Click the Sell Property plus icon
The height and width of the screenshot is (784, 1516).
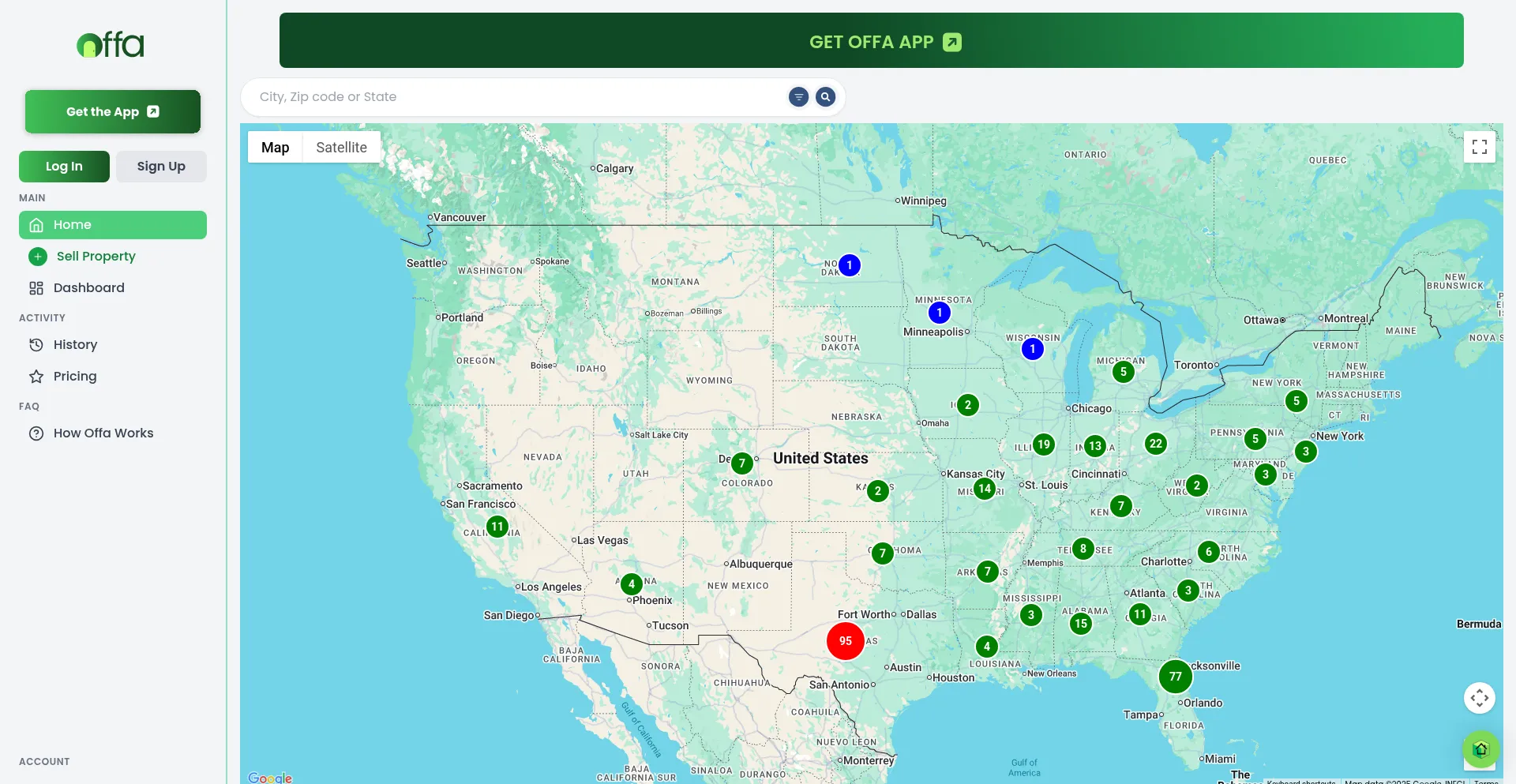[x=38, y=257]
